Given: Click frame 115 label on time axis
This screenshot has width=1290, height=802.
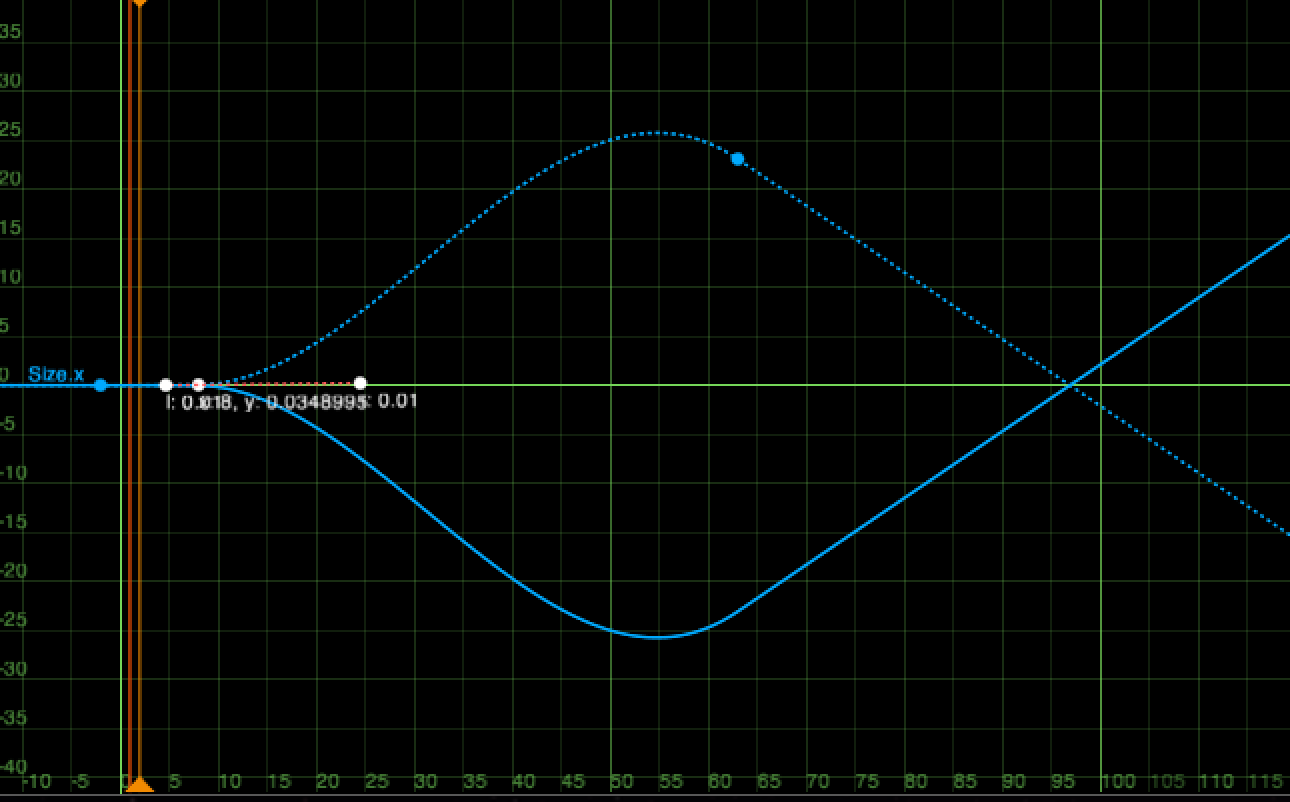Looking at the screenshot, I should pyautogui.click(x=1265, y=781).
